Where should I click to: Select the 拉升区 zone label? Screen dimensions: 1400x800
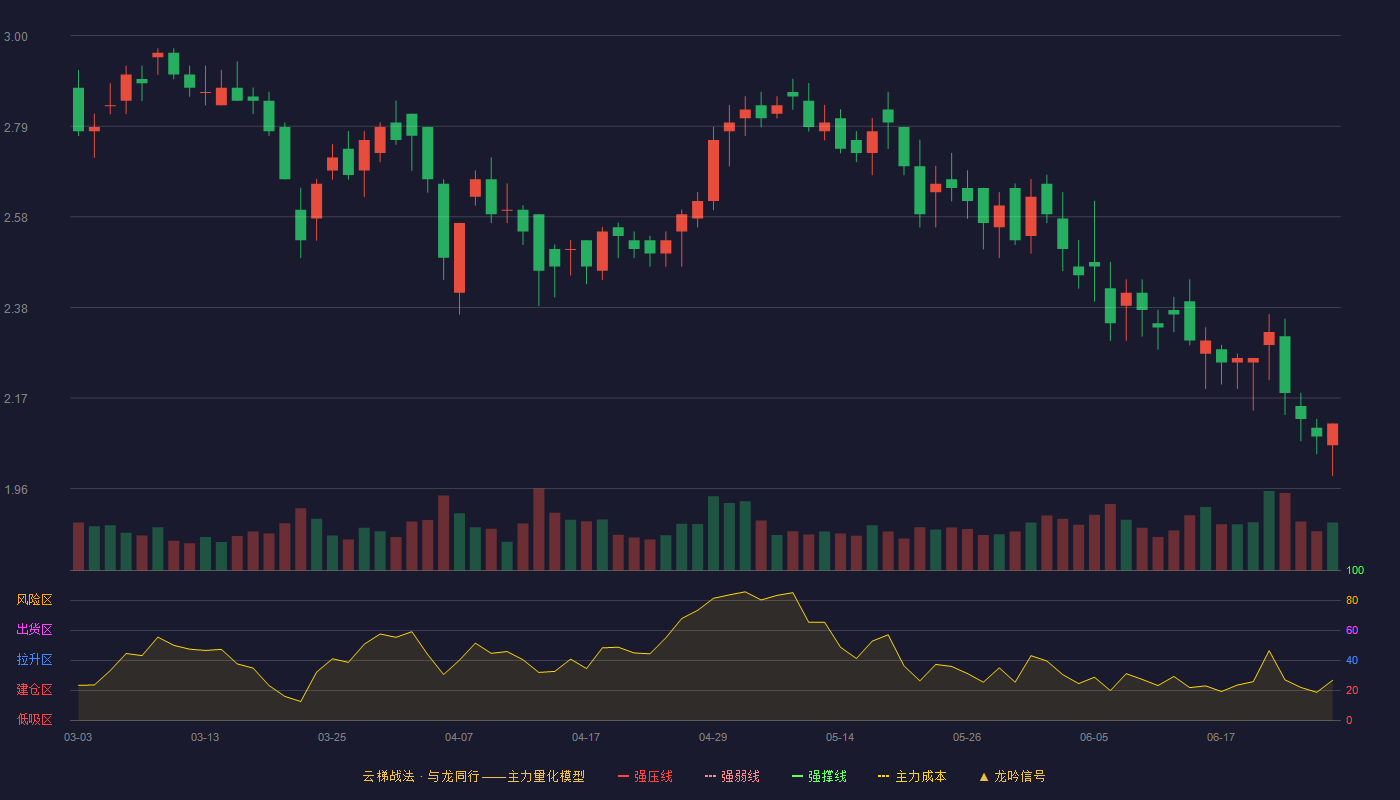34,660
